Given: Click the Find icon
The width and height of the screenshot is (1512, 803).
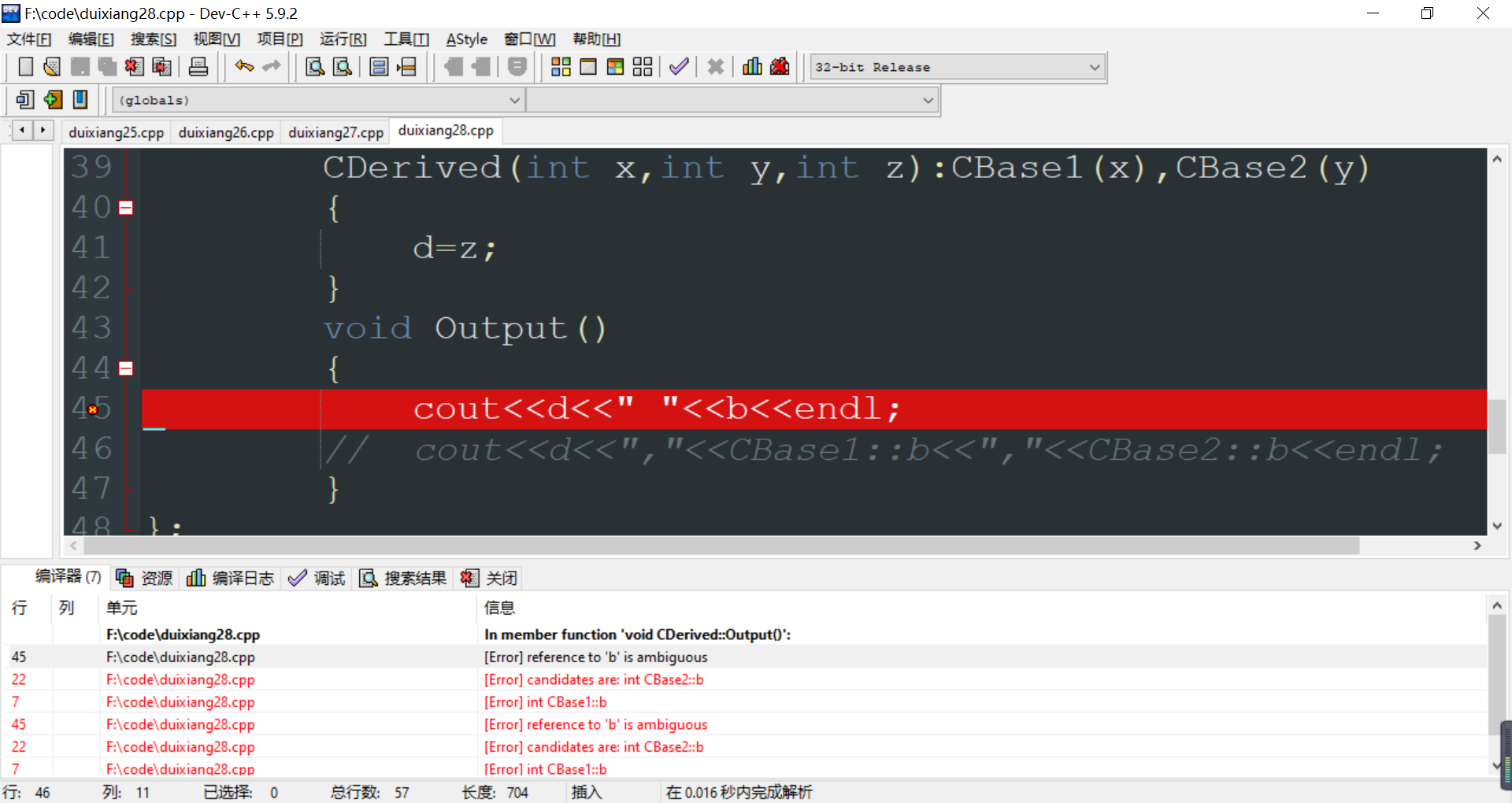Looking at the screenshot, I should tap(315, 67).
